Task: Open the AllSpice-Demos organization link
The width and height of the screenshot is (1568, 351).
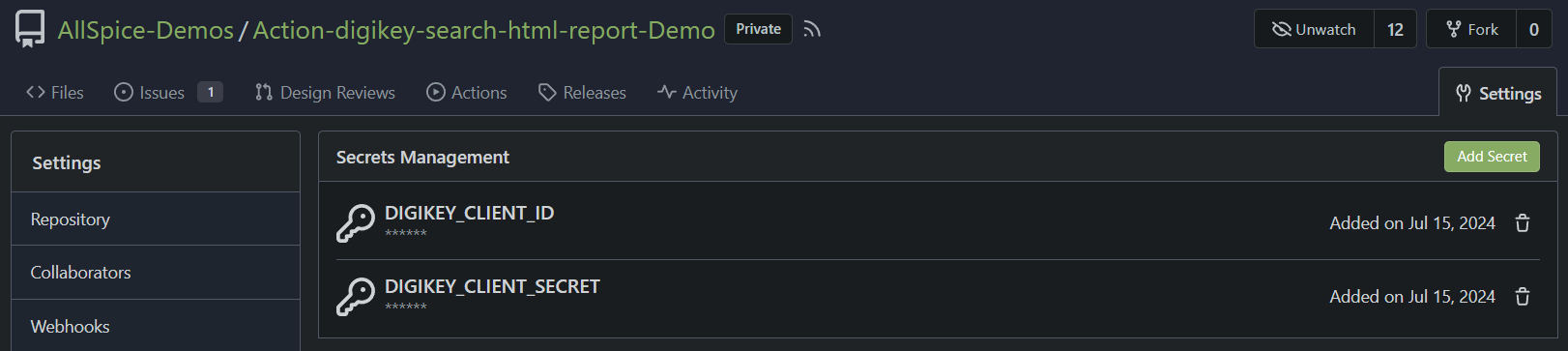Action: click(145, 30)
